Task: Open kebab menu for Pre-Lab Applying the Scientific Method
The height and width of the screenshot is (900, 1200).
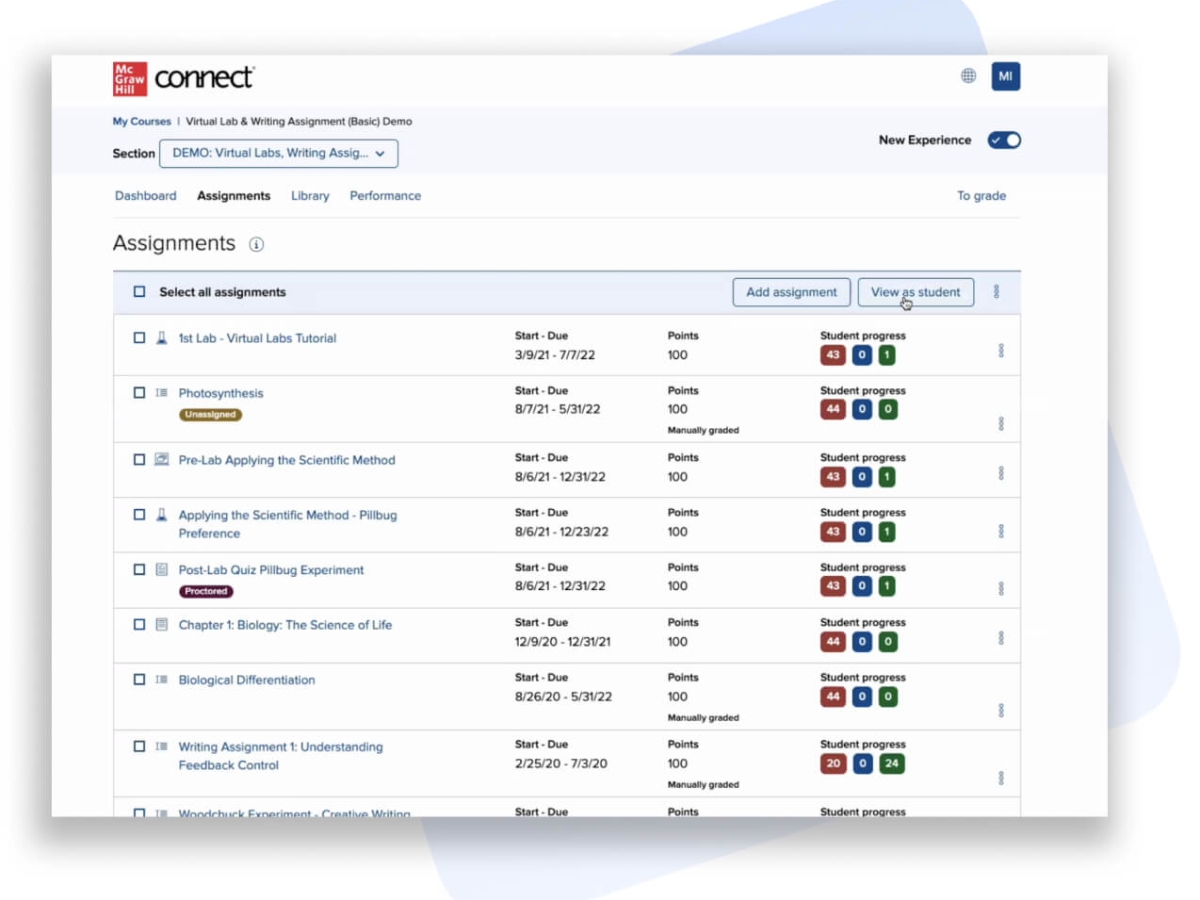Action: (x=1001, y=473)
